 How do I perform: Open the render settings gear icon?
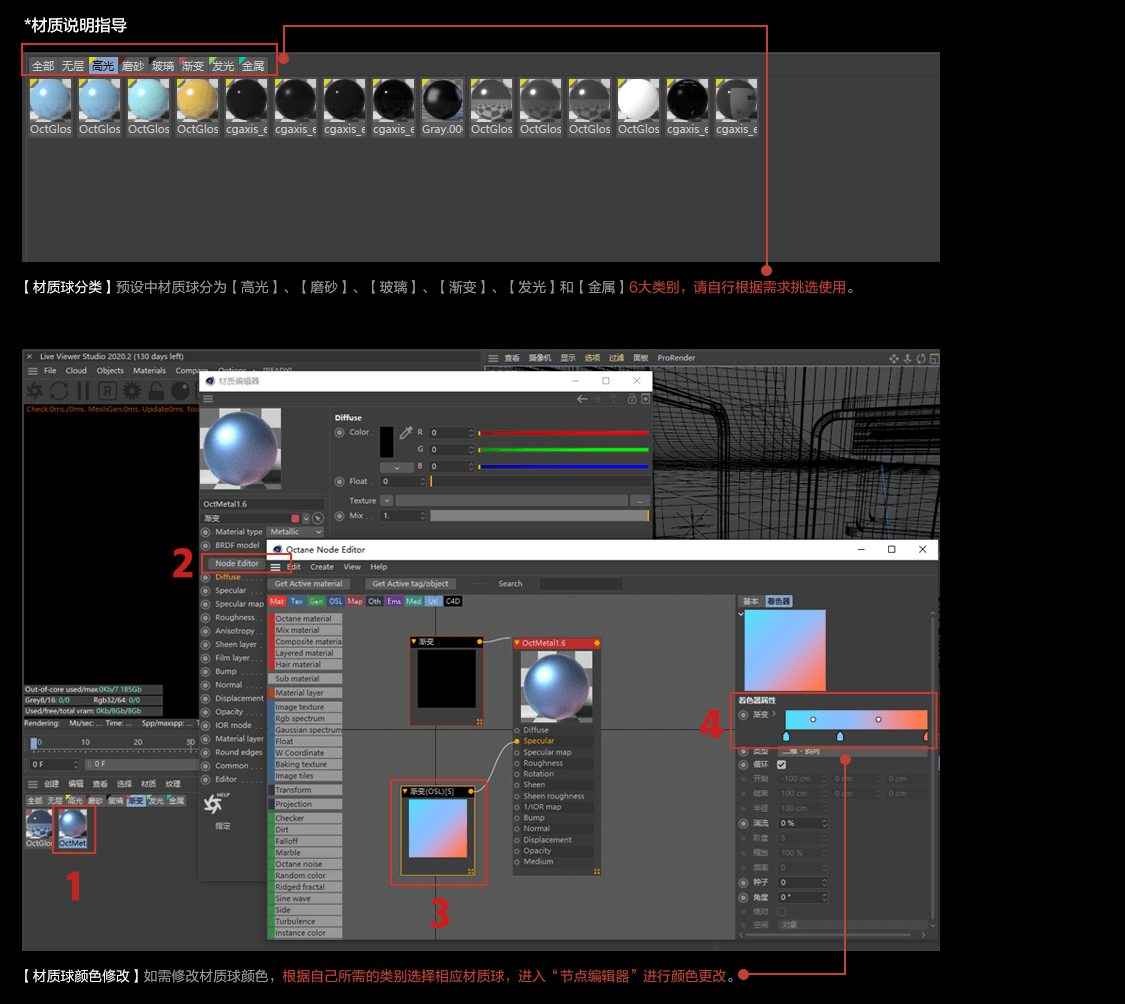132,391
